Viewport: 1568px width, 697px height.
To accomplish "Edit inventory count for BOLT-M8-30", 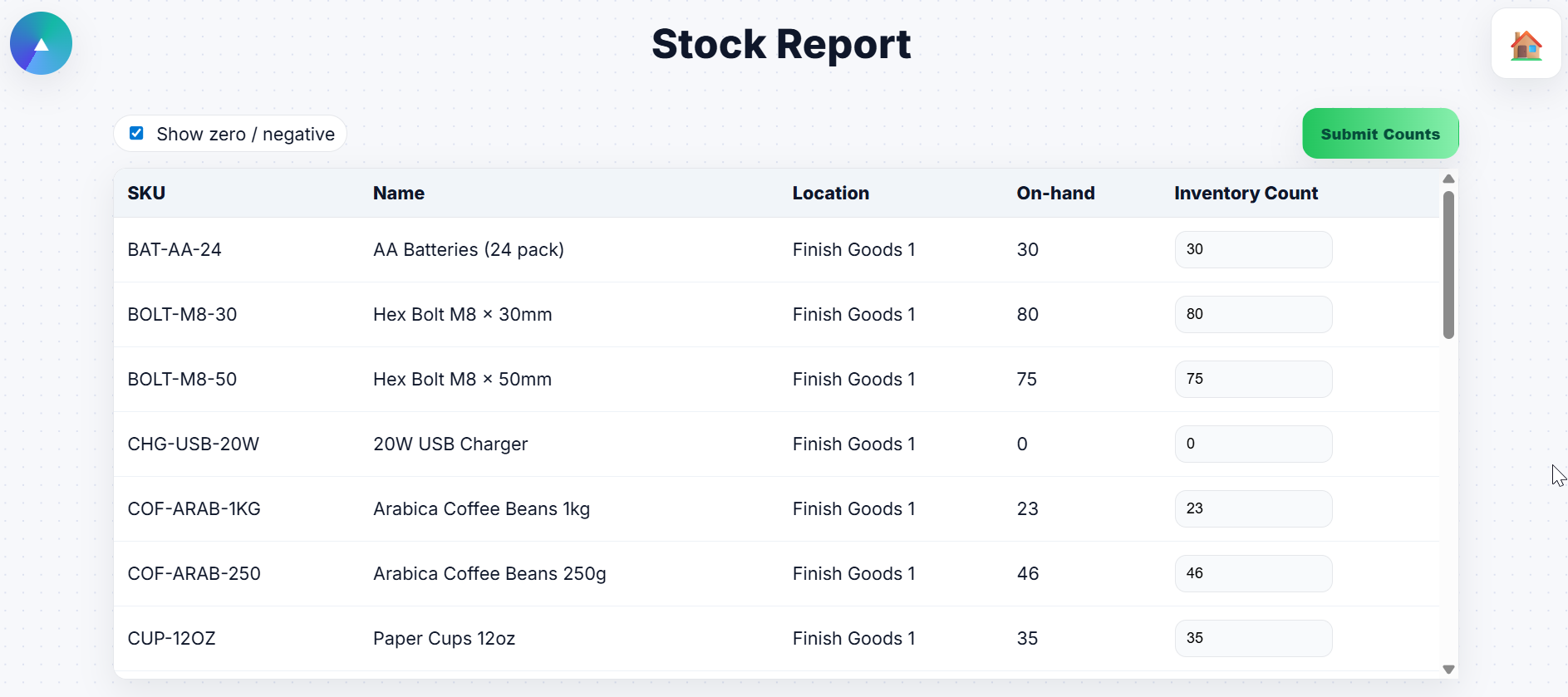I will (1252, 315).
